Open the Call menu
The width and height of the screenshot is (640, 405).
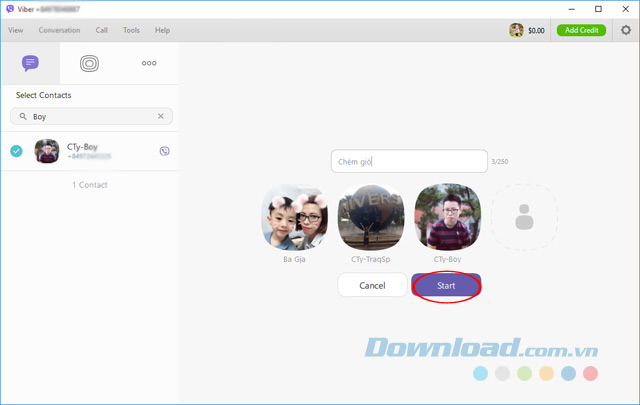[x=102, y=30]
